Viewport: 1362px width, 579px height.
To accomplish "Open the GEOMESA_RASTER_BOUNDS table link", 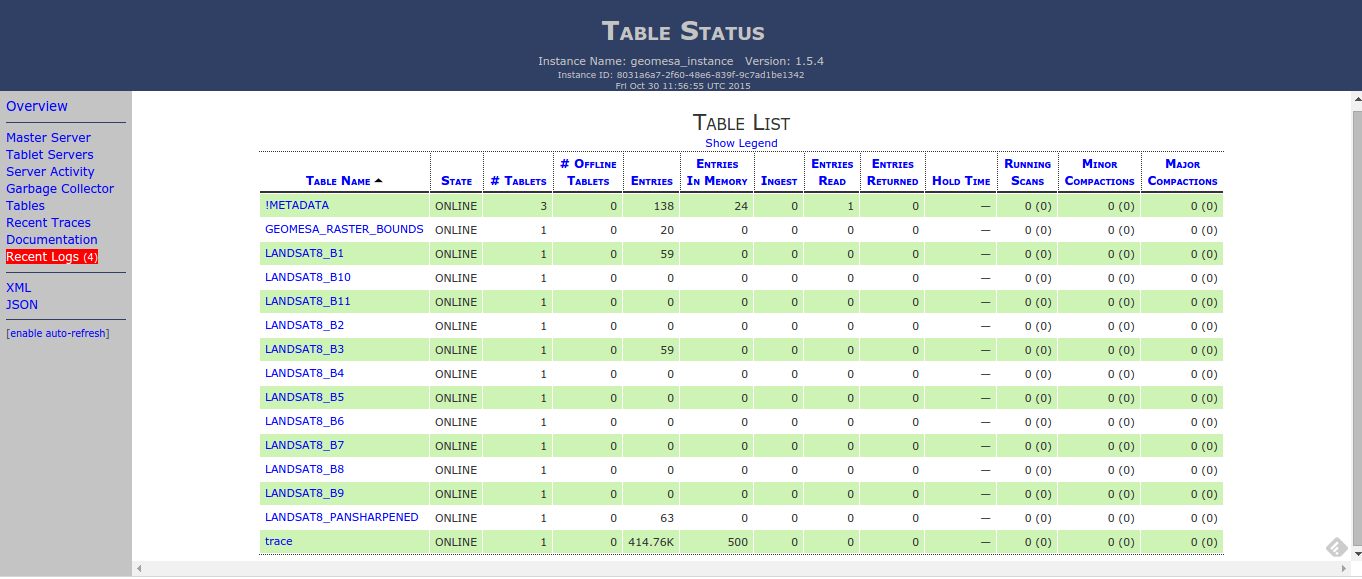I will [x=344, y=229].
